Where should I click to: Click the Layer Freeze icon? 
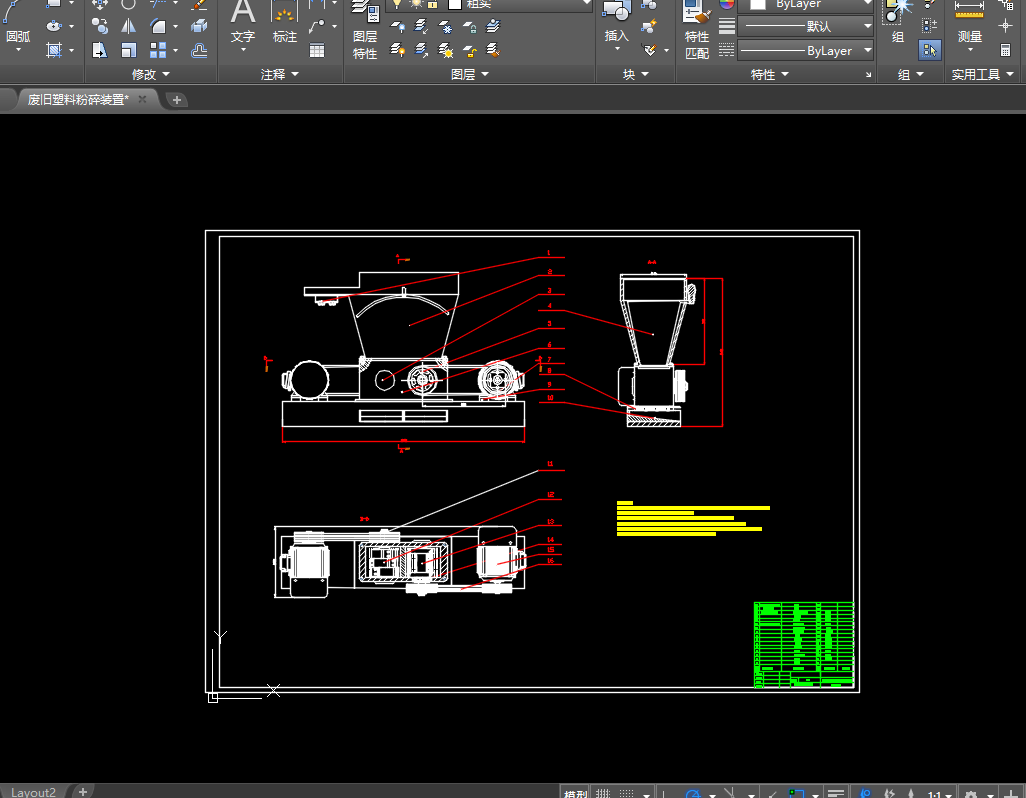click(x=446, y=26)
